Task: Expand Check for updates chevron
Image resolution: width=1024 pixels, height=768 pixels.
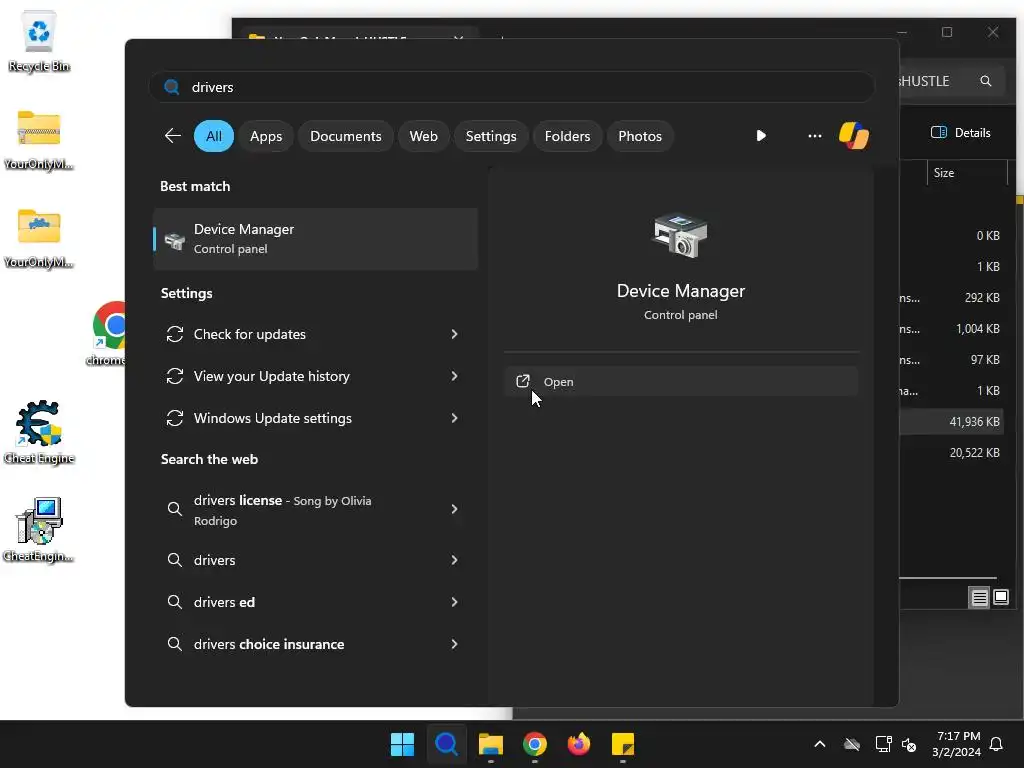Action: pos(455,334)
